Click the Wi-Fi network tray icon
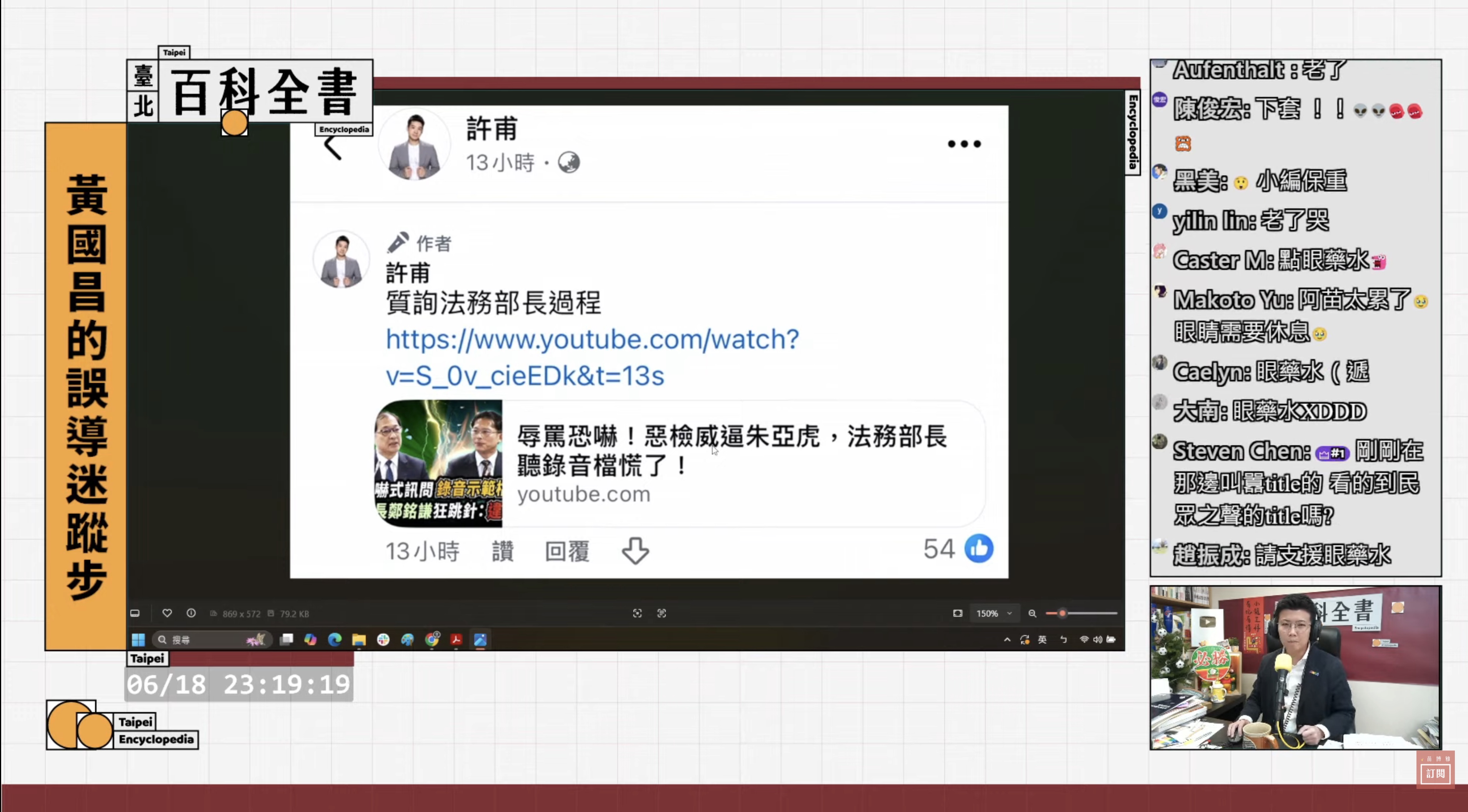 pyautogui.click(x=1084, y=639)
